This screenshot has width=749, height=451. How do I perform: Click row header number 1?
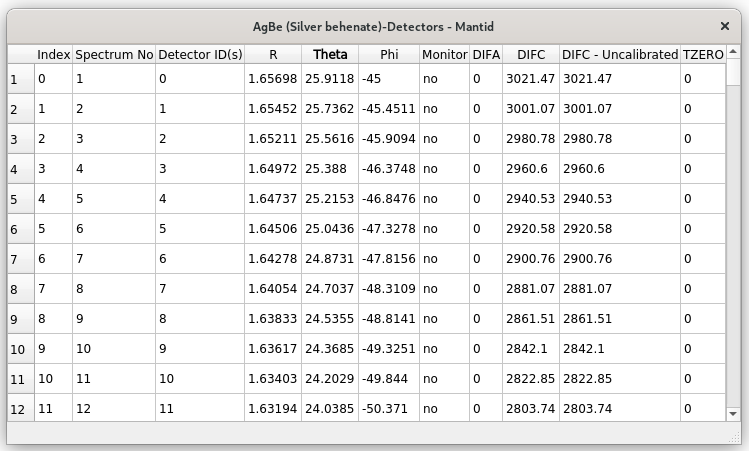pyautogui.click(x=20, y=78)
